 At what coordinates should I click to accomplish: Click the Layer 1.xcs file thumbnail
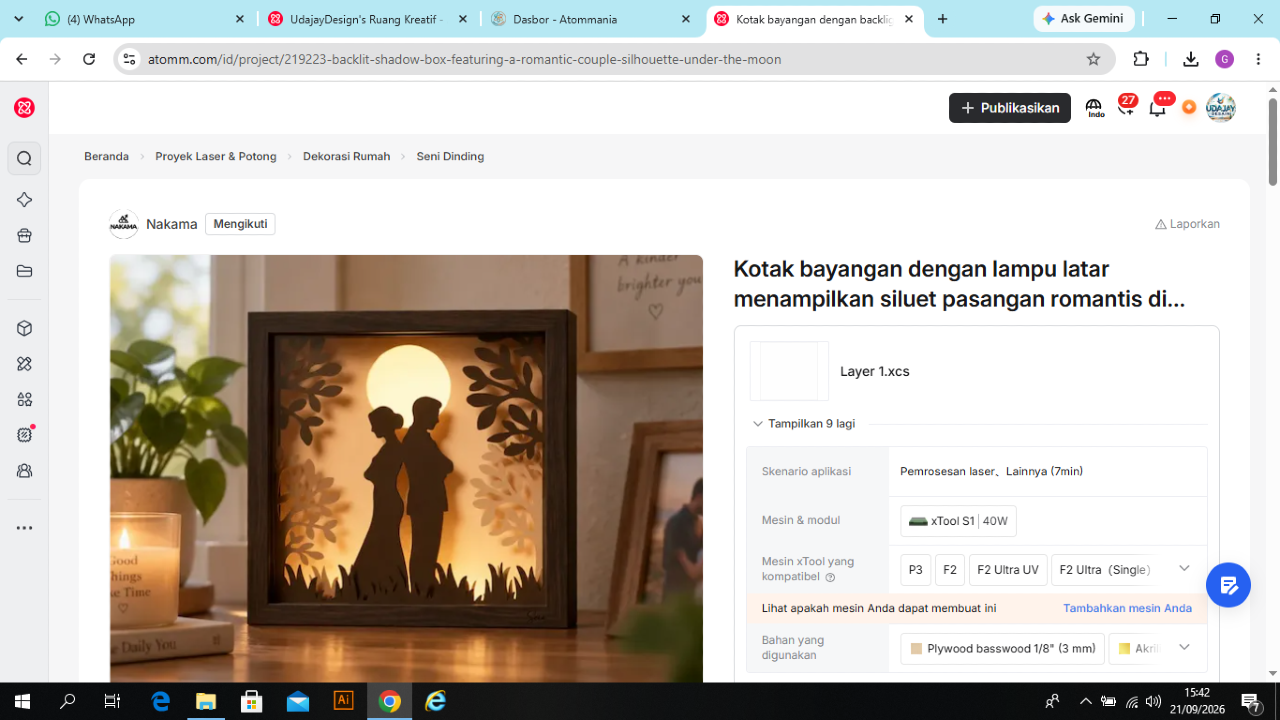pos(789,371)
